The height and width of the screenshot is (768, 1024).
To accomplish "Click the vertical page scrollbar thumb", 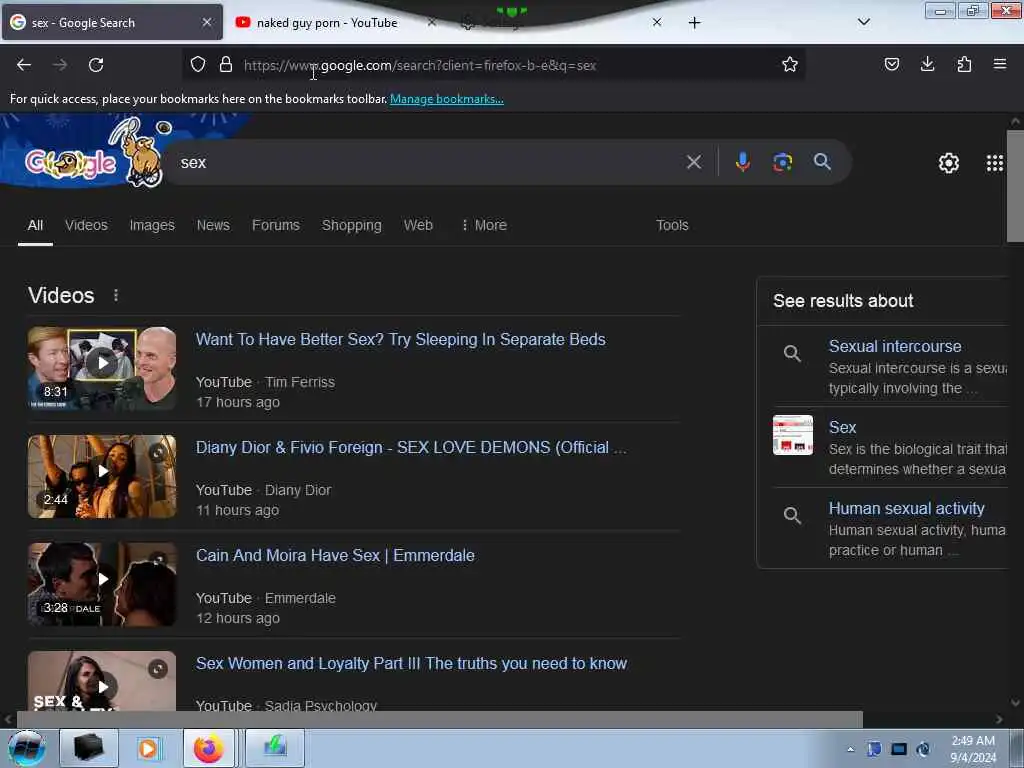I will pyautogui.click(x=1015, y=186).
